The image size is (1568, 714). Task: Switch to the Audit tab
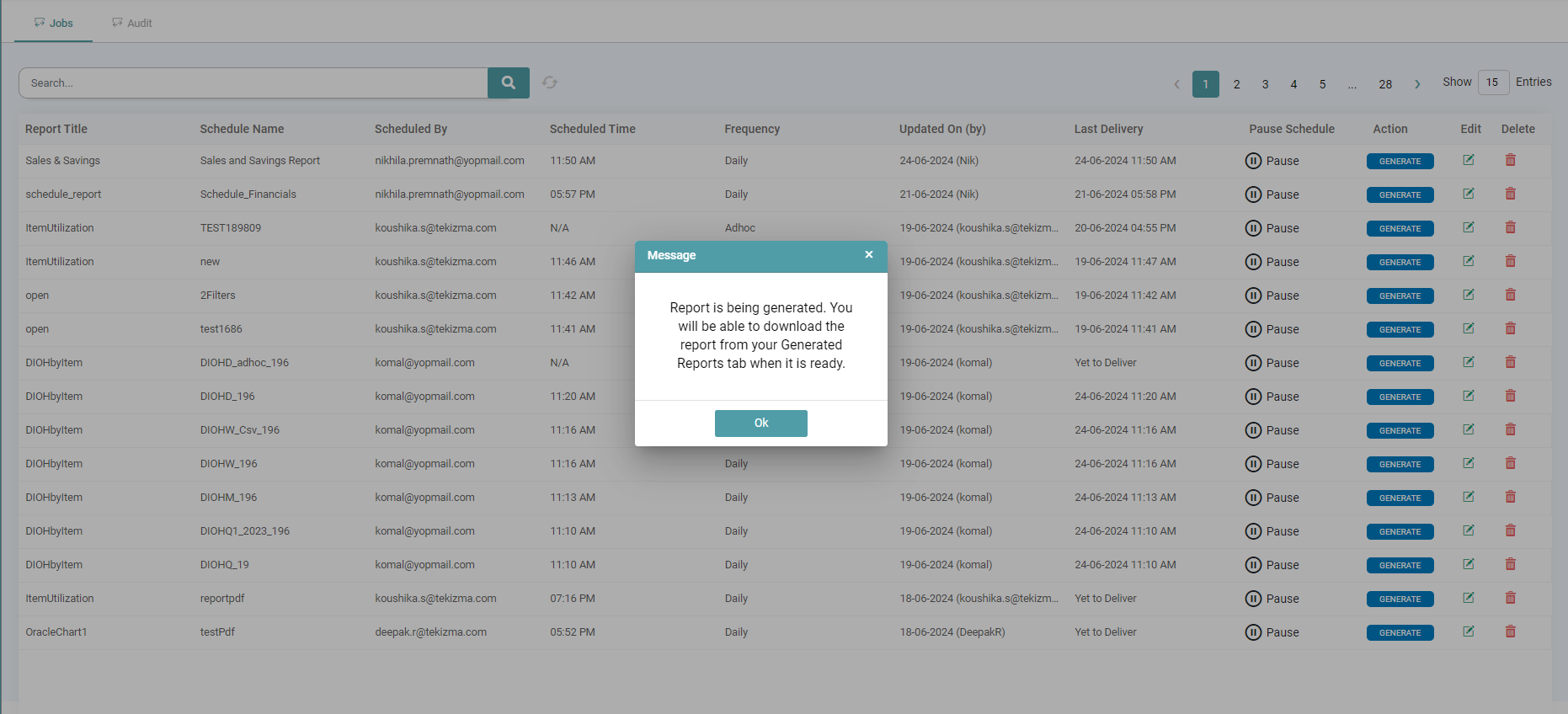(132, 23)
